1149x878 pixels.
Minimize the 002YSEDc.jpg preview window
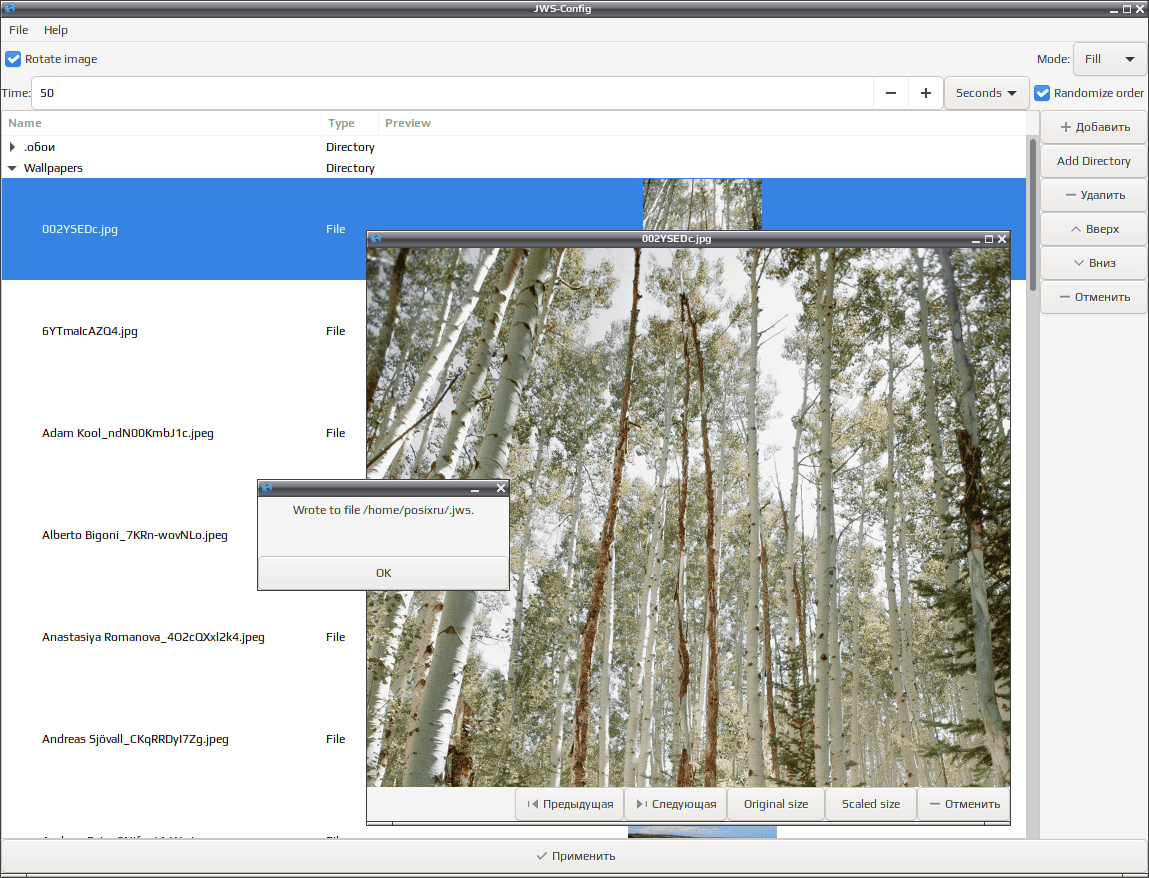coord(976,239)
